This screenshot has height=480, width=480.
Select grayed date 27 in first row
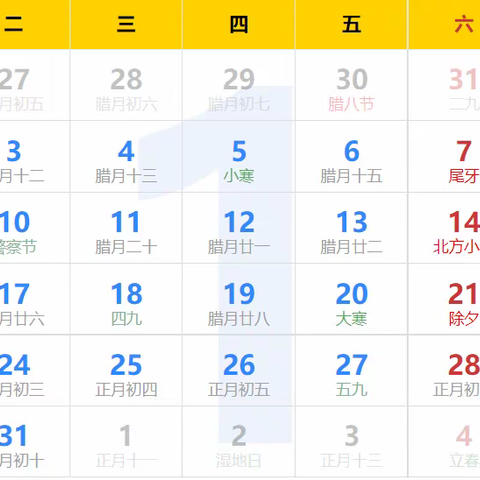(x=35, y=85)
